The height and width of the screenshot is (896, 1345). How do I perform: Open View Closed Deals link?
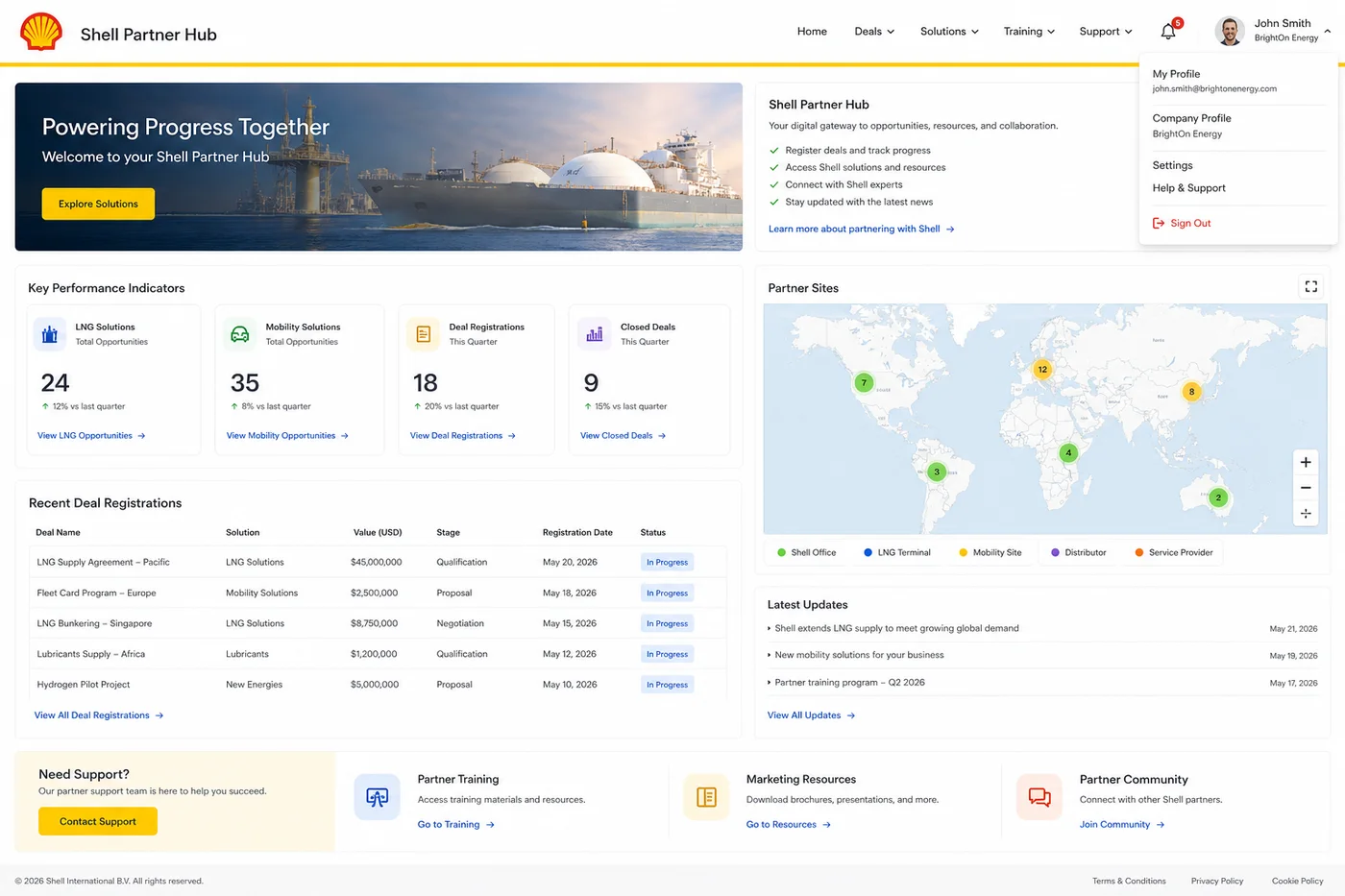tap(623, 436)
